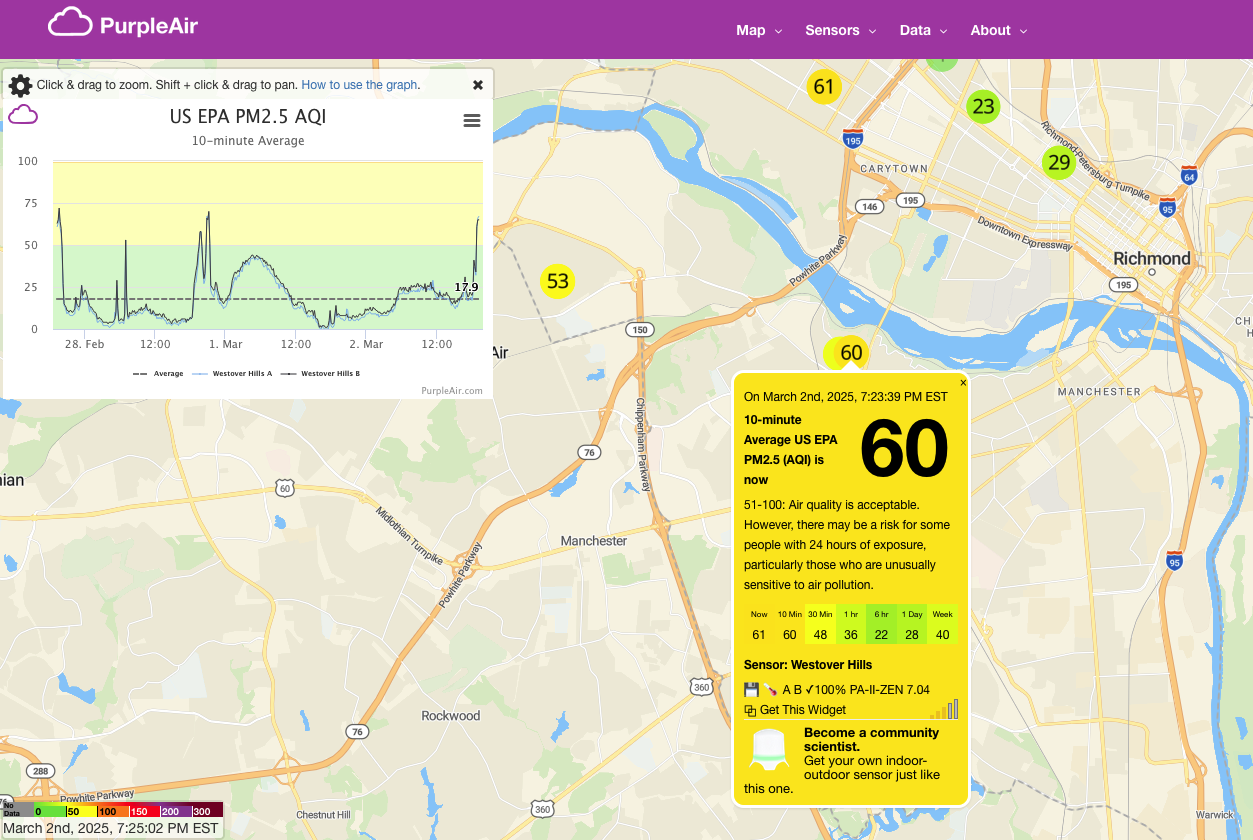The width and height of the screenshot is (1253, 840).
Task: Click the 'Get This Widget' link
Action: (803, 710)
